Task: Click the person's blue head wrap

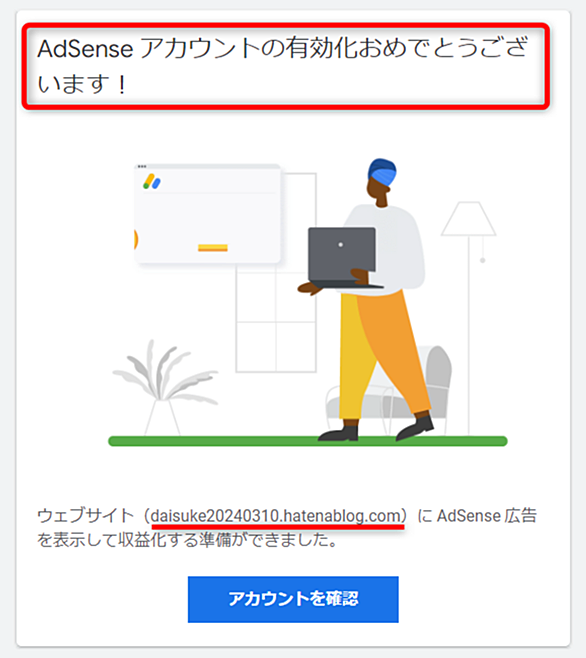Action: 382,172
